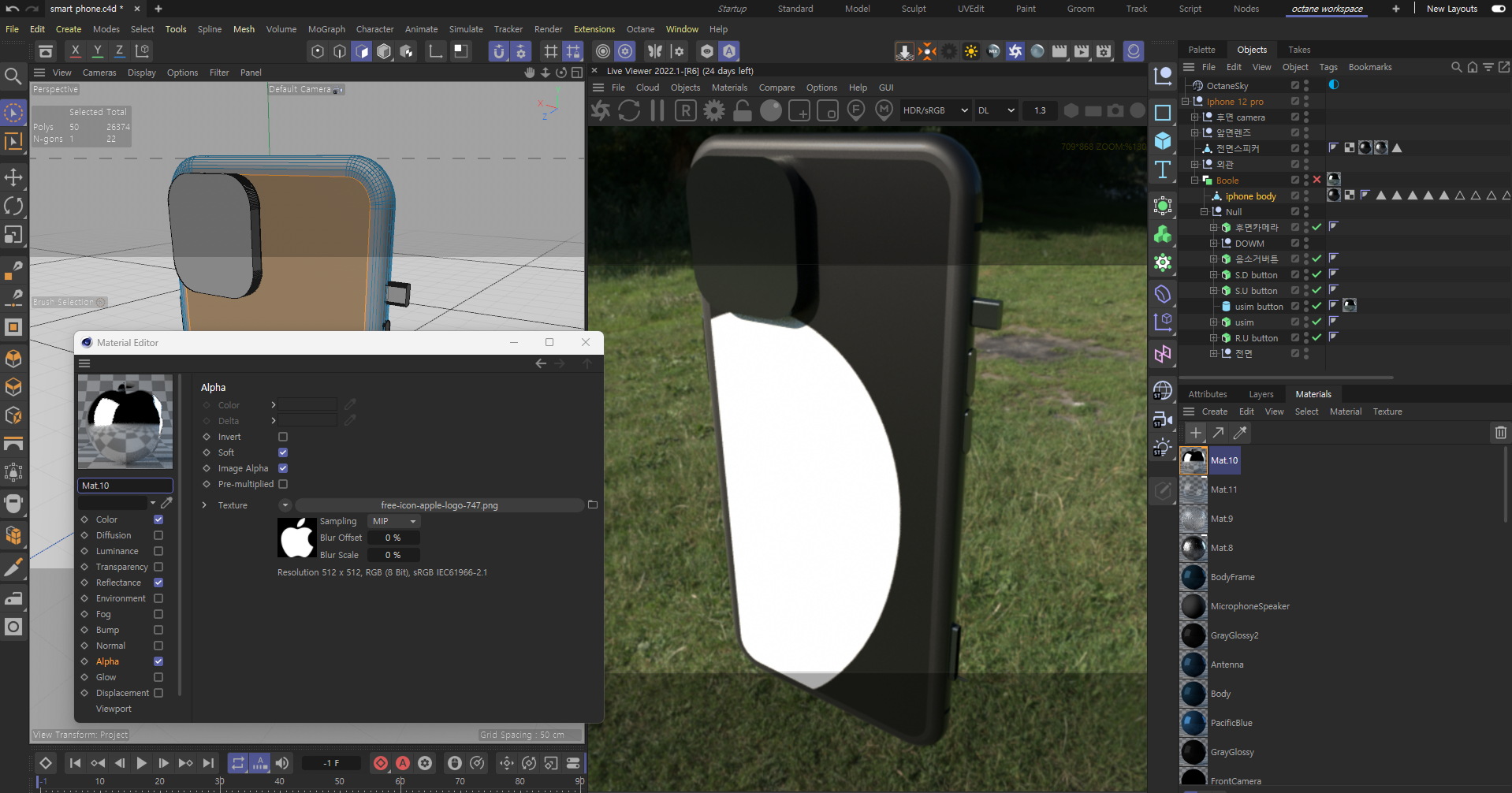Toggle the Y axis lock icon
Screen dimensions: 1512x793
tap(97, 51)
